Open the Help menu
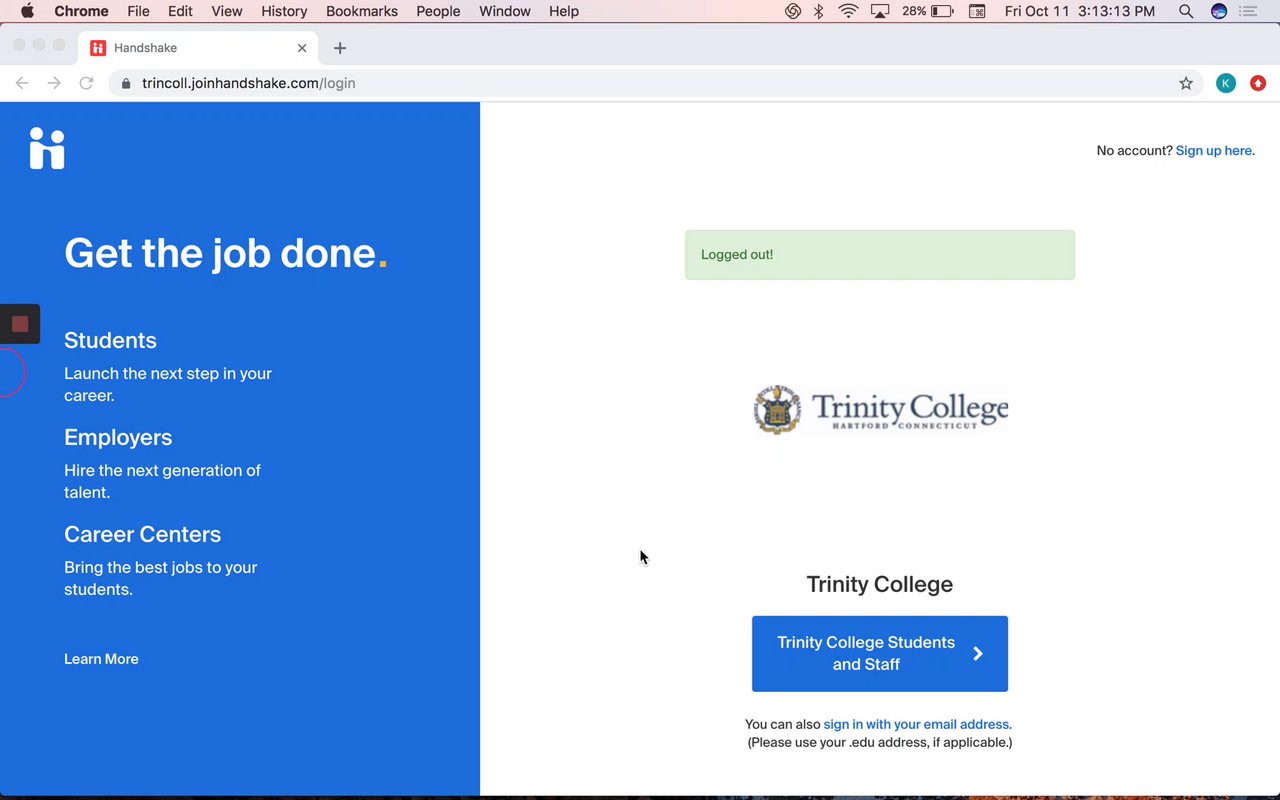The width and height of the screenshot is (1280, 800). (x=564, y=11)
